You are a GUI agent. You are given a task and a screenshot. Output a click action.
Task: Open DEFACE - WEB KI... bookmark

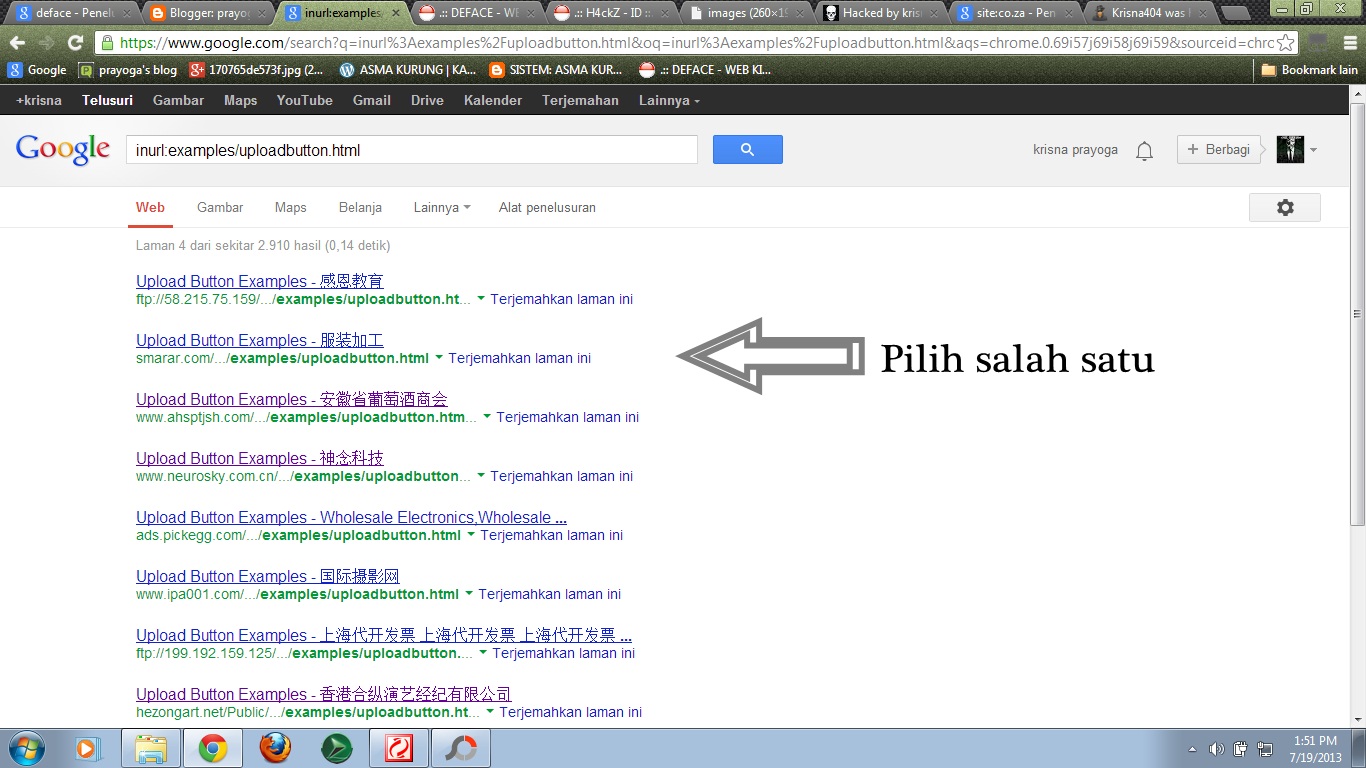pos(705,70)
